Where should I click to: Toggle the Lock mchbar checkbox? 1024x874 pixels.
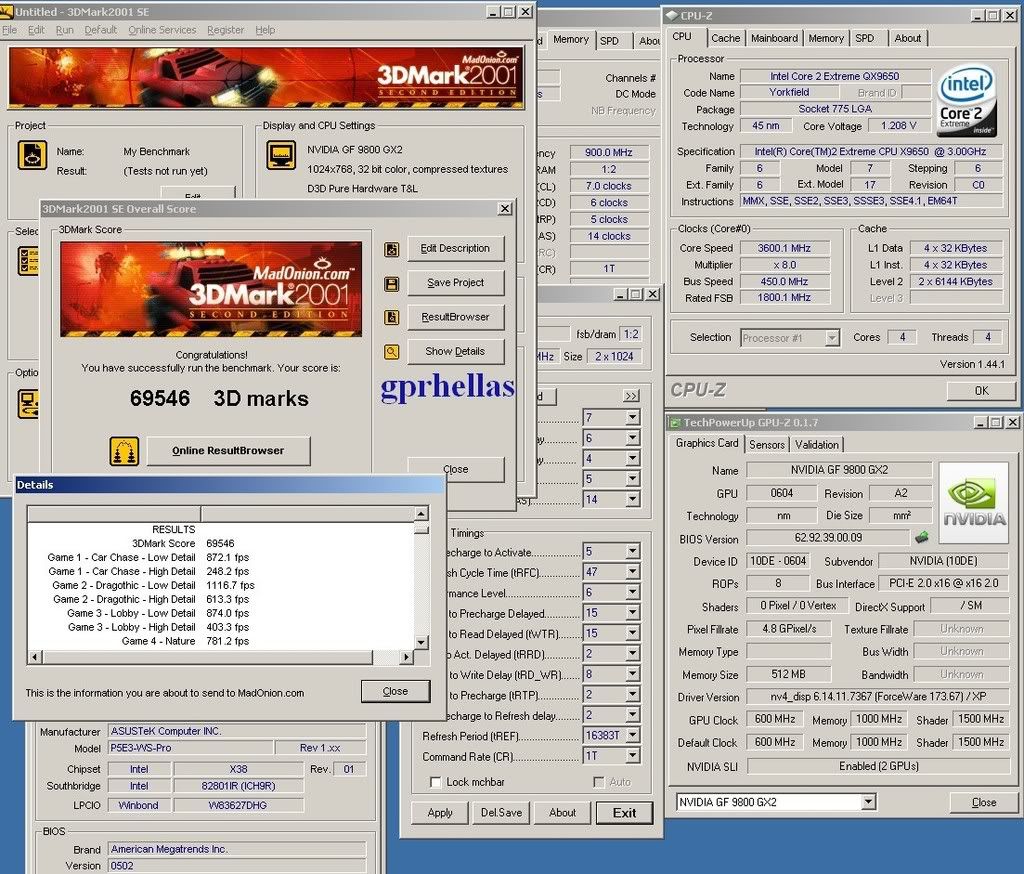(x=435, y=782)
